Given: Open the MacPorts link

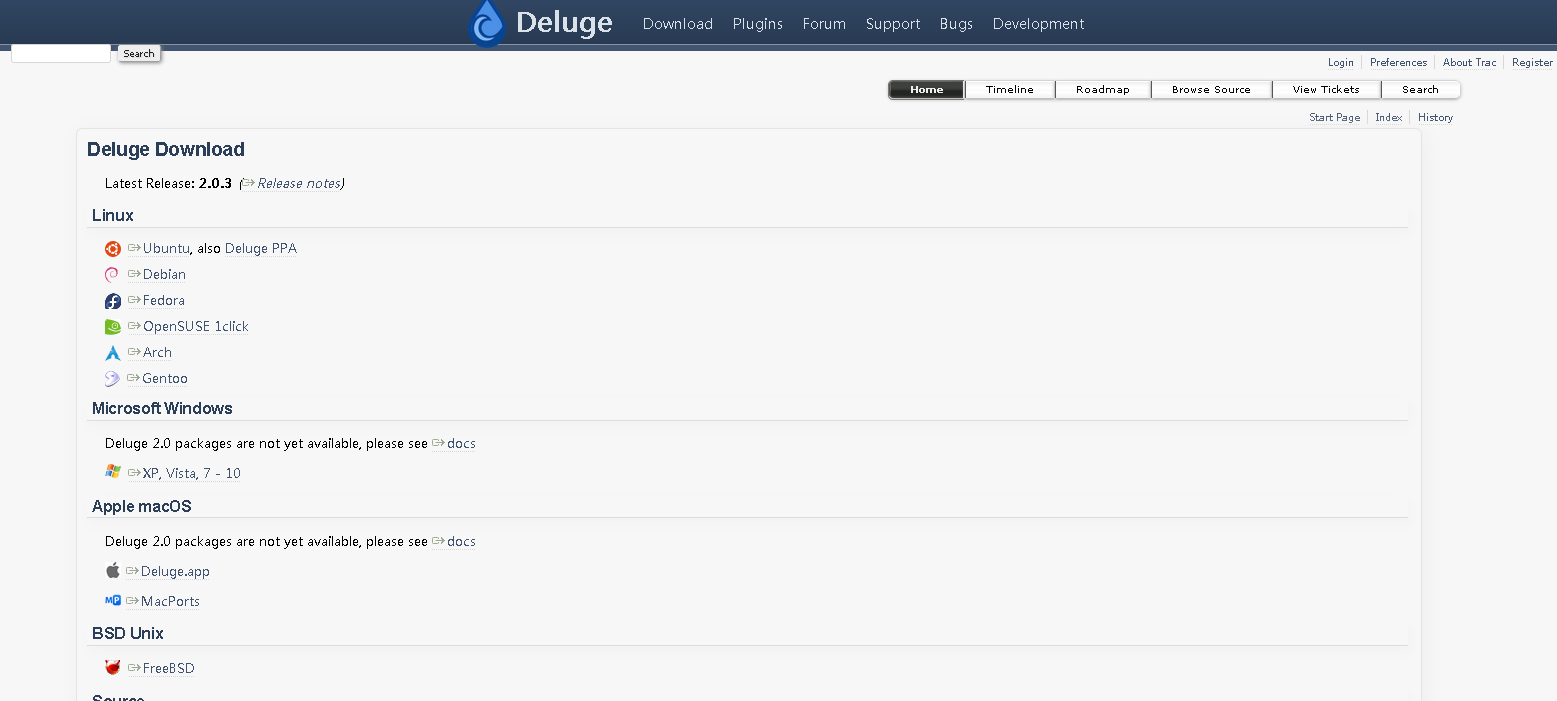Looking at the screenshot, I should [163, 602].
